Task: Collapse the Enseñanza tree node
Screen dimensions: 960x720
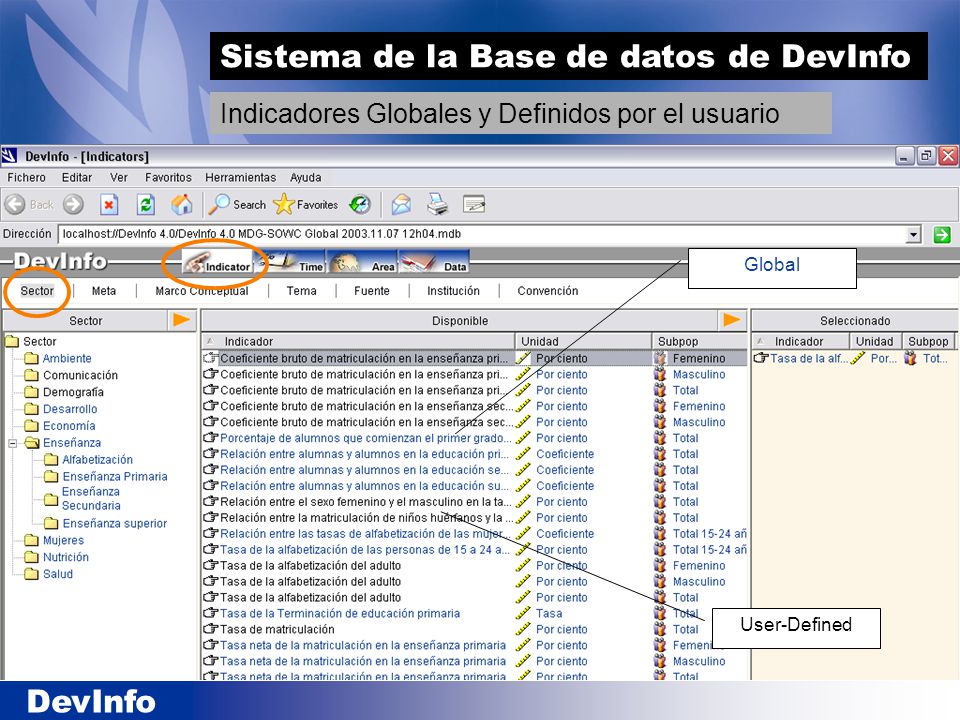Action: 13,443
